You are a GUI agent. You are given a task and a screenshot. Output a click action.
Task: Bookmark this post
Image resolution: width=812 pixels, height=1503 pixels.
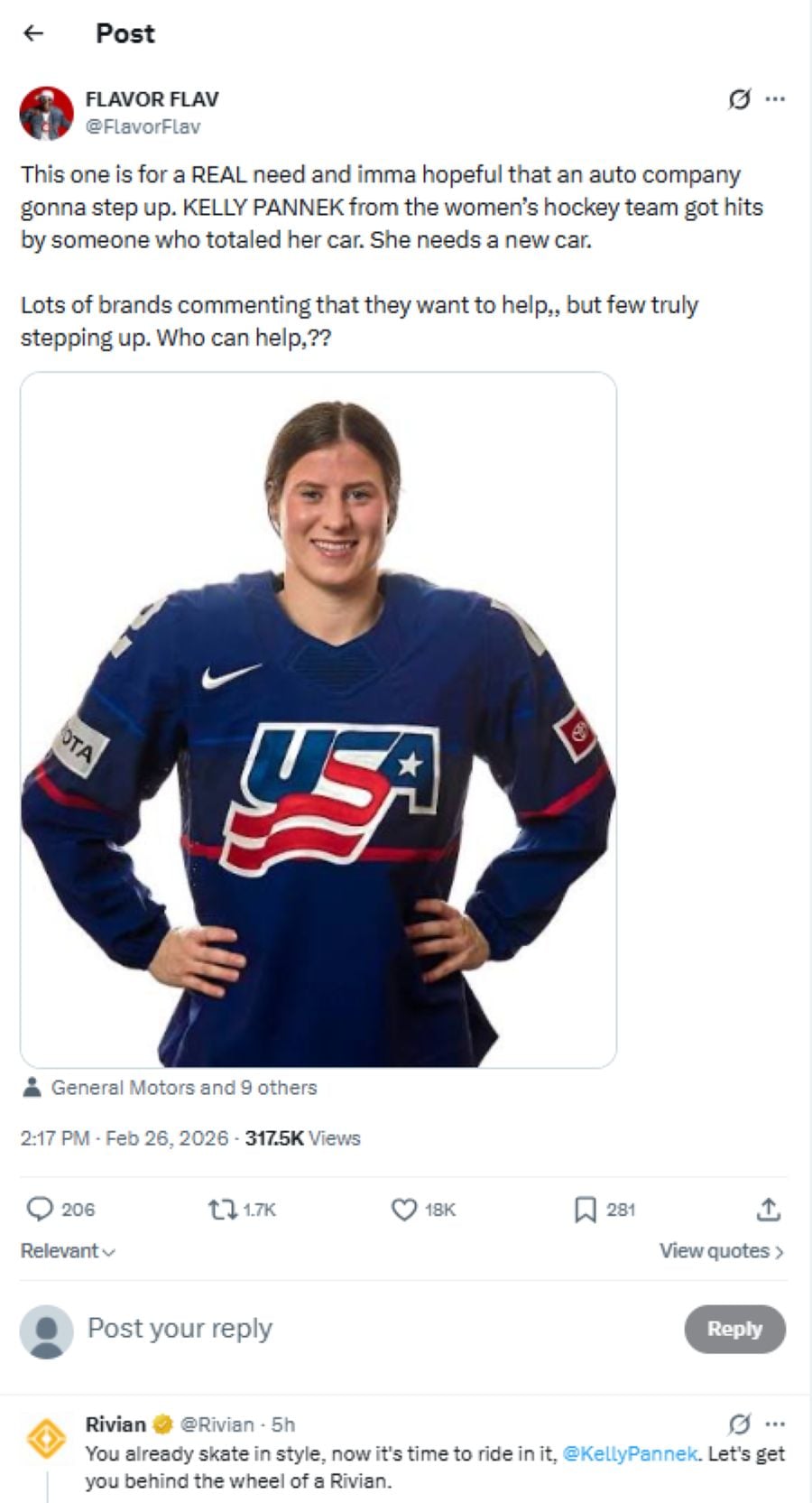(x=586, y=1209)
